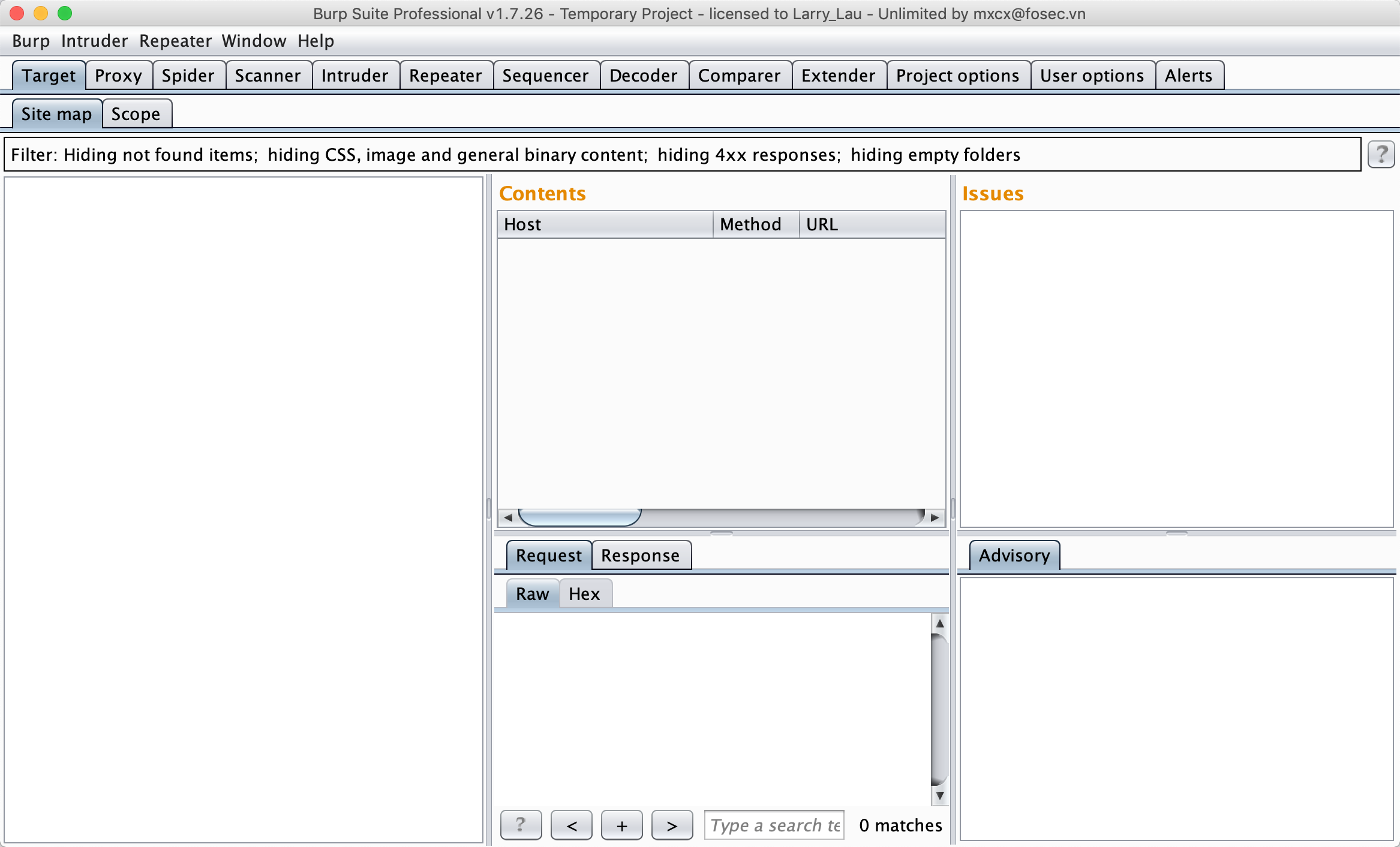Switch to Hex view tab
Viewport: 1400px width, 847px height.
584,594
